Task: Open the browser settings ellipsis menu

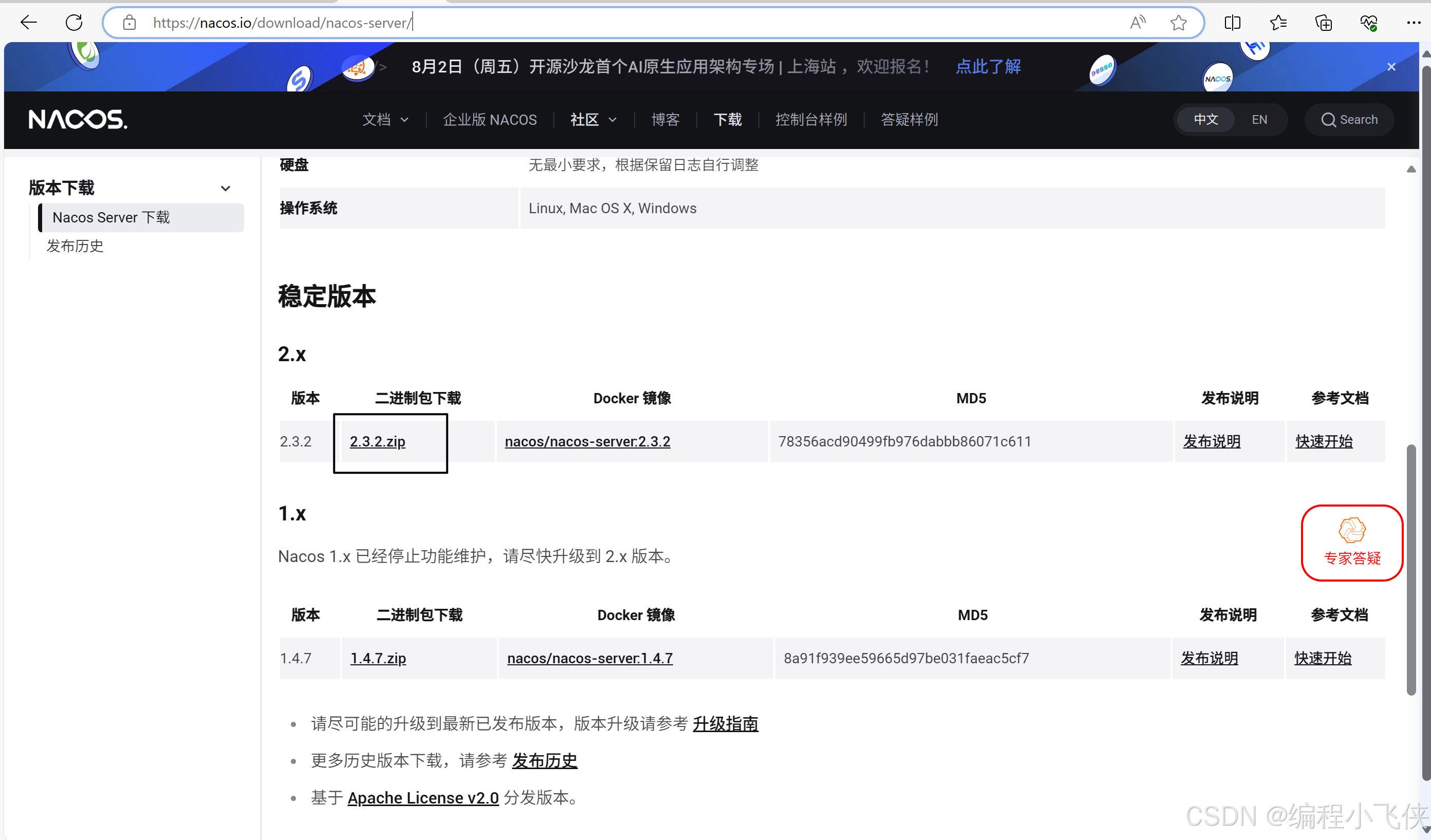Action: pos(1414,23)
